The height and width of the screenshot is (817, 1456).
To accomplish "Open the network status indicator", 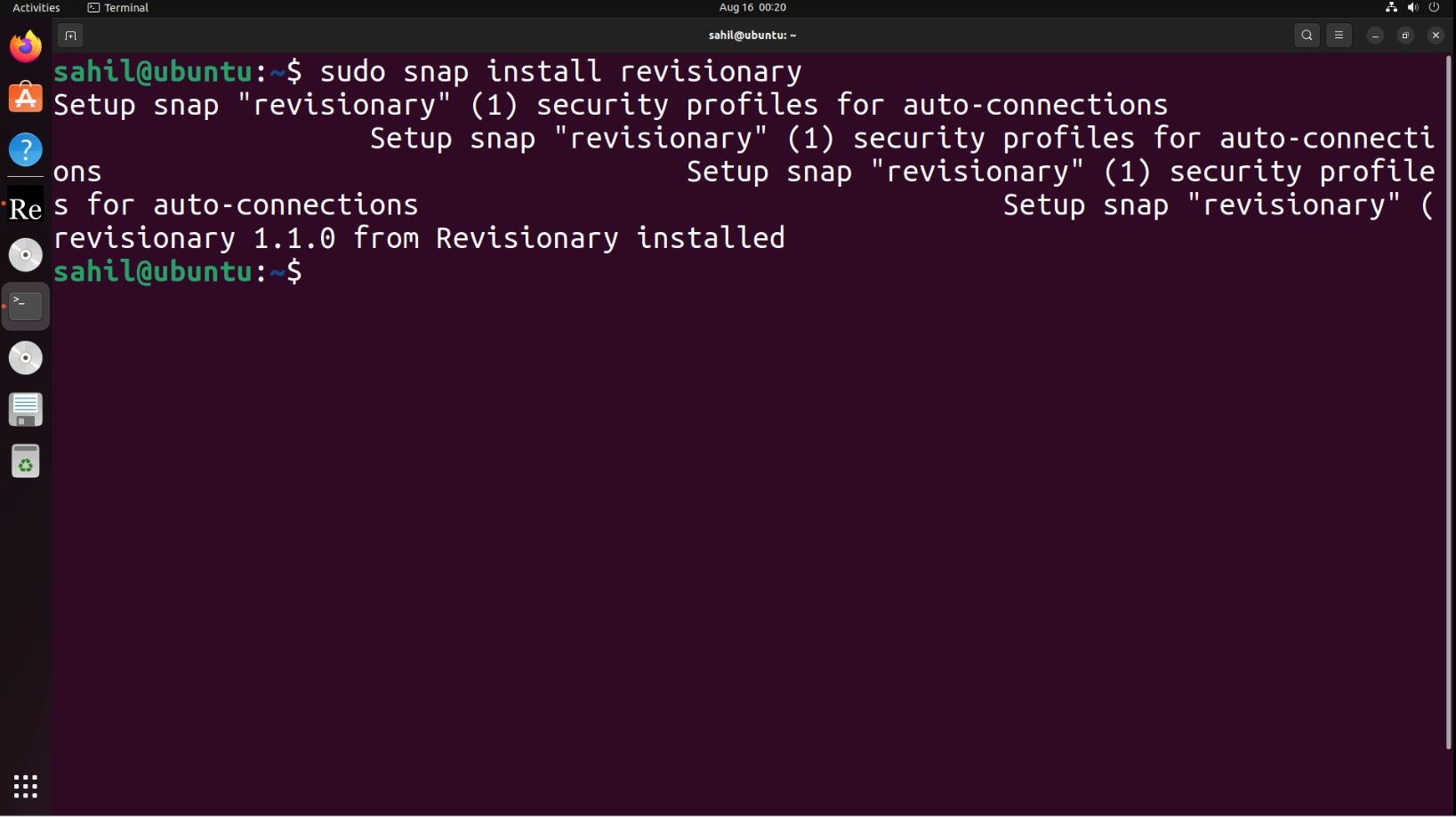I will (x=1391, y=8).
